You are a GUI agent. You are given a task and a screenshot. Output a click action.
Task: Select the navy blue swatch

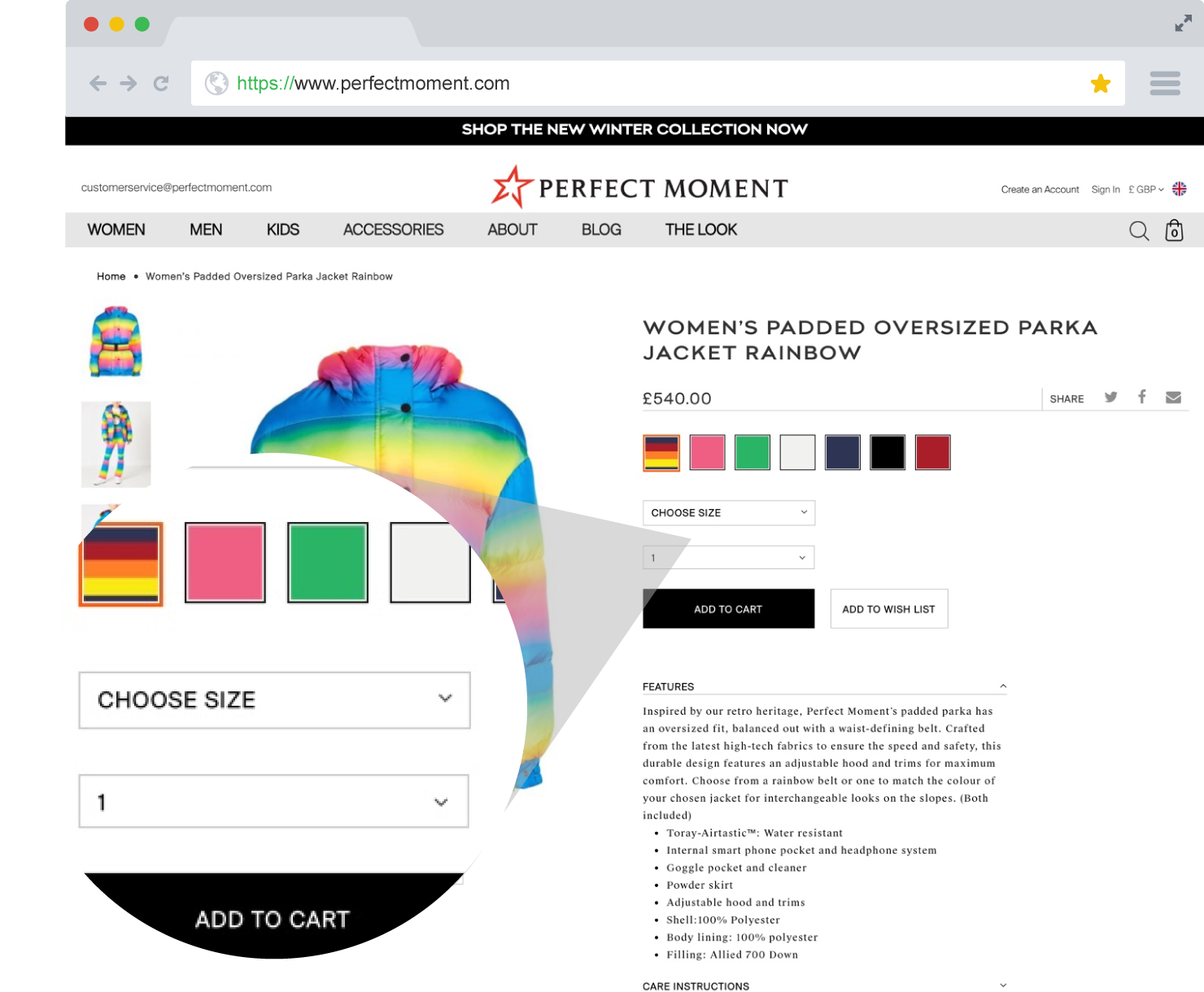(843, 452)
